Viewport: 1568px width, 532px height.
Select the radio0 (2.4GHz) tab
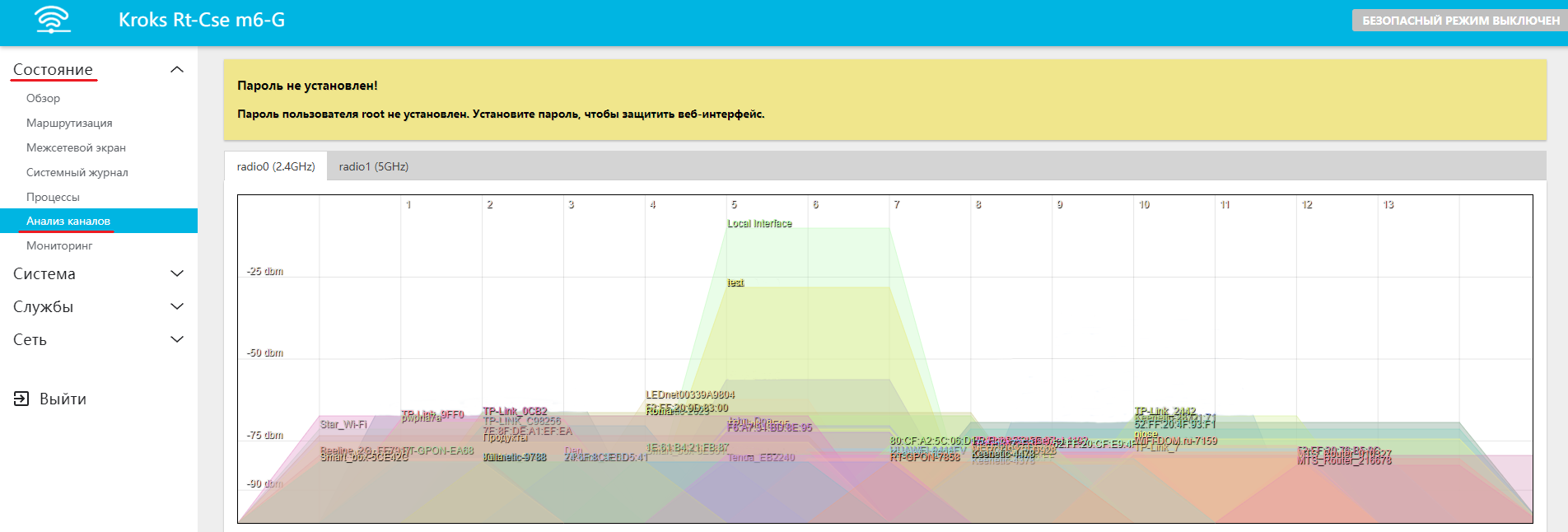click(276, 166)
